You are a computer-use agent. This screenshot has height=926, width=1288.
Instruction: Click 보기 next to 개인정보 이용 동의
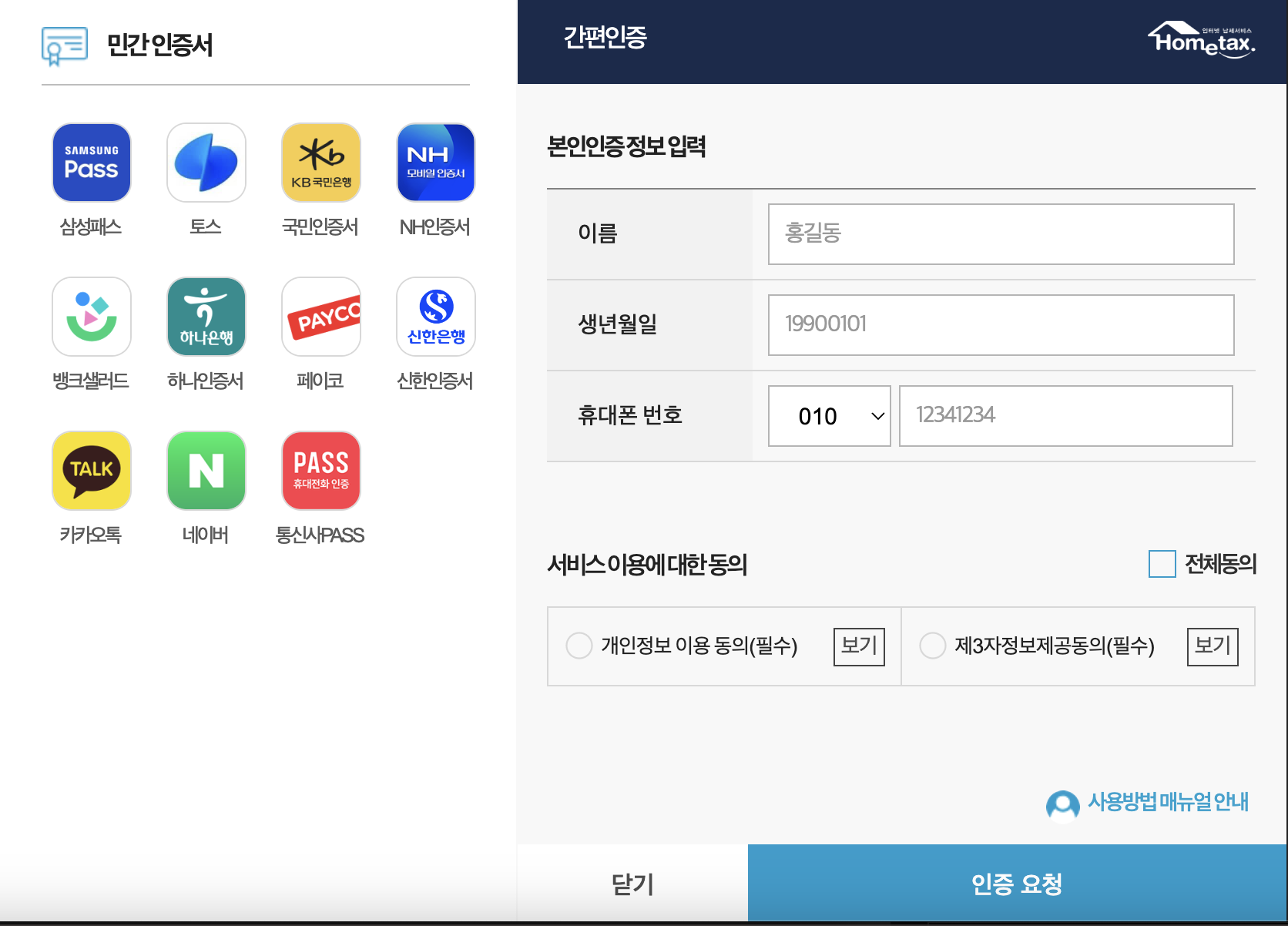tap(858, 646)
